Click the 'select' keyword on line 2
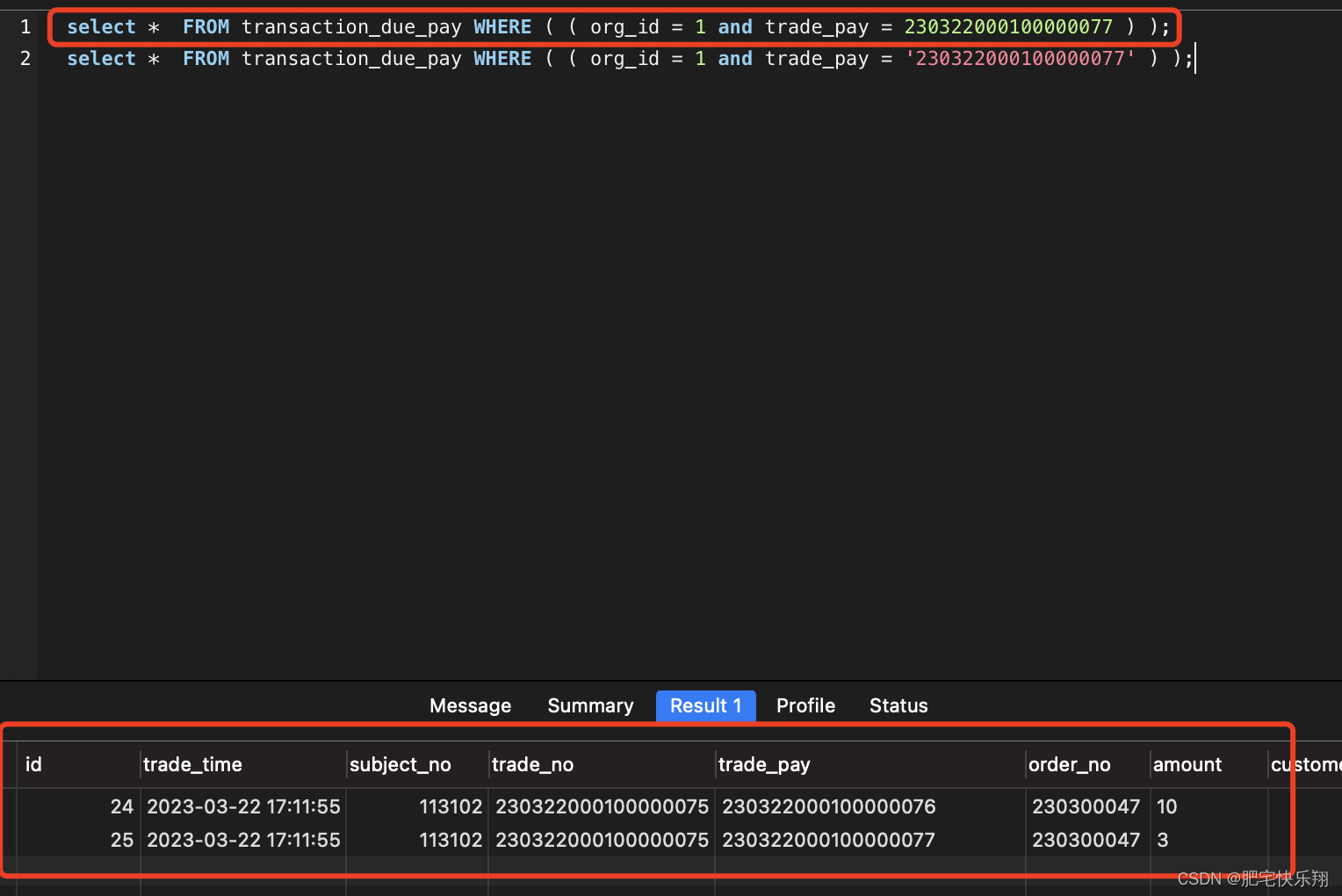This screenshot has width=1342, height=896. pyautogui.click(x=102, y=59)
